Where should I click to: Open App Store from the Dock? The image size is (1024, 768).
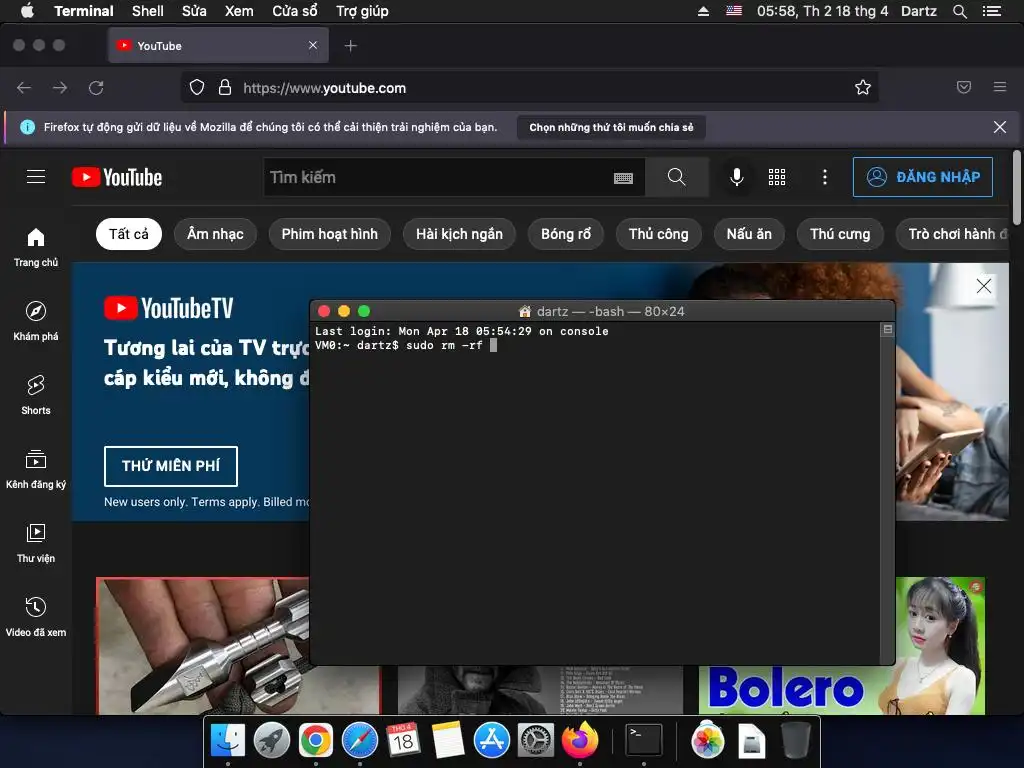[492, 741]
